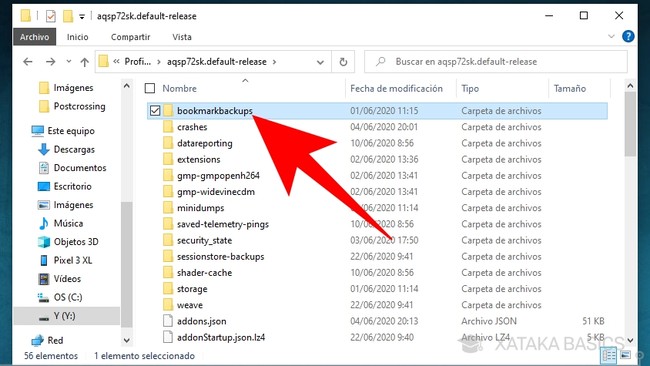
Task: Open Postcrossing in the navigation pane
Action: click(x=79, y=107)
